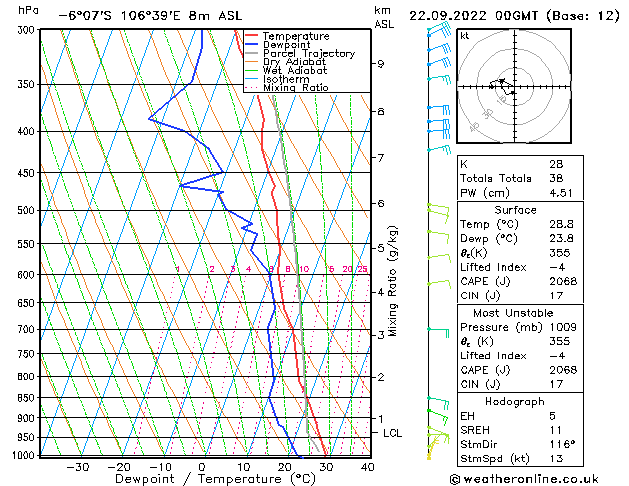Viewport: 629px width, 486px height.
Task: Click the date header 22.09.2022 00GMT
Action: pyautogui.click(x=474, y=16)
